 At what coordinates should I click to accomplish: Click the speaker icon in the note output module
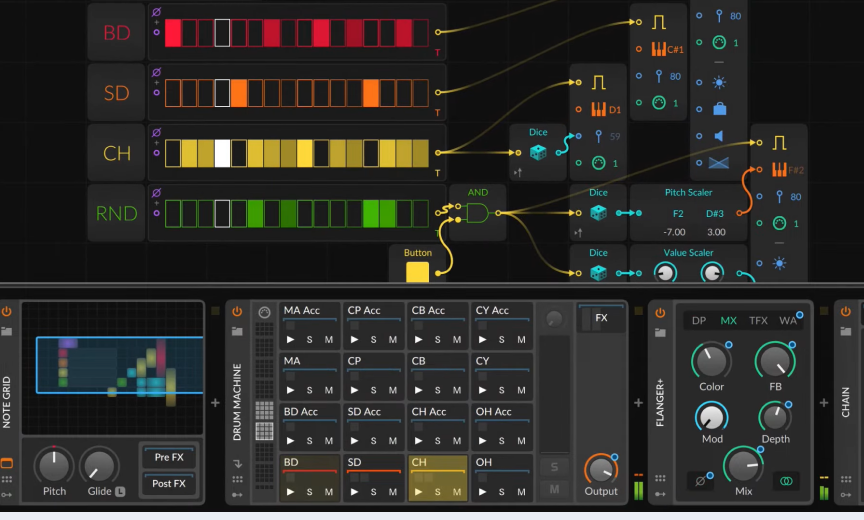coord(719,135)
